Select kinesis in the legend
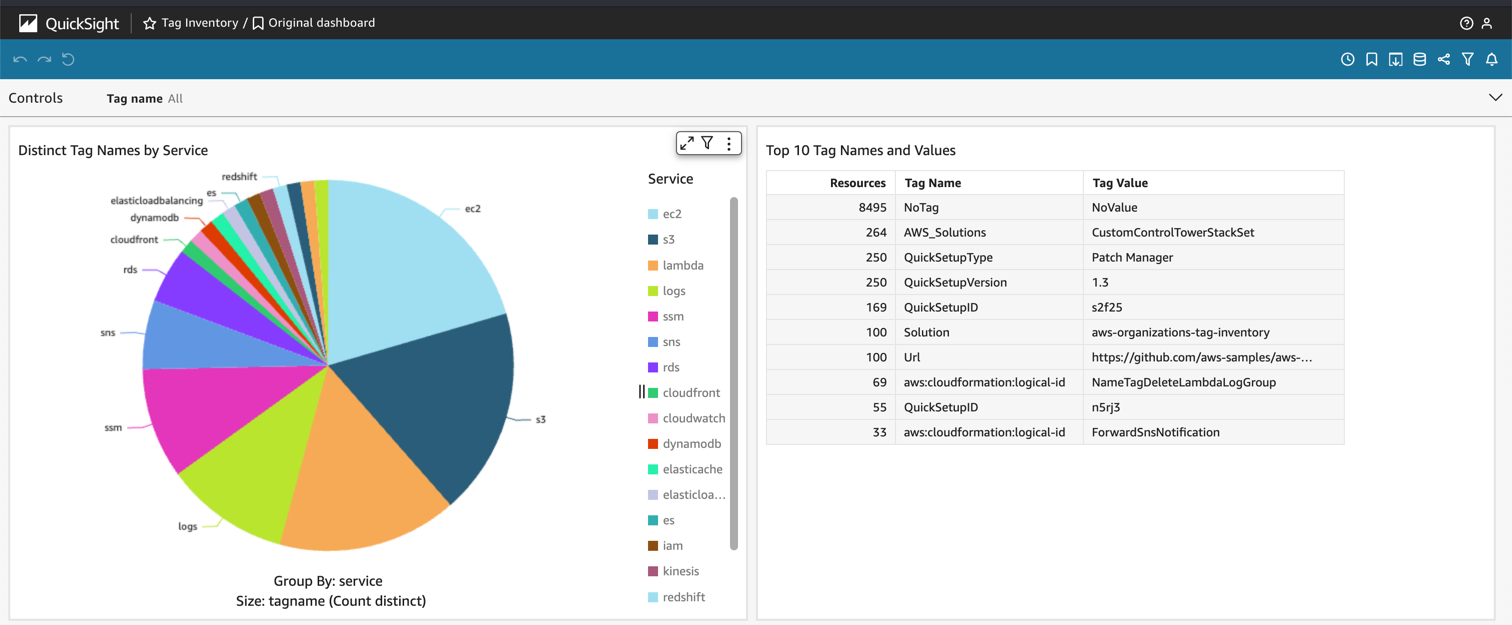Screen dimensions: 1512x625 point(681,571)
